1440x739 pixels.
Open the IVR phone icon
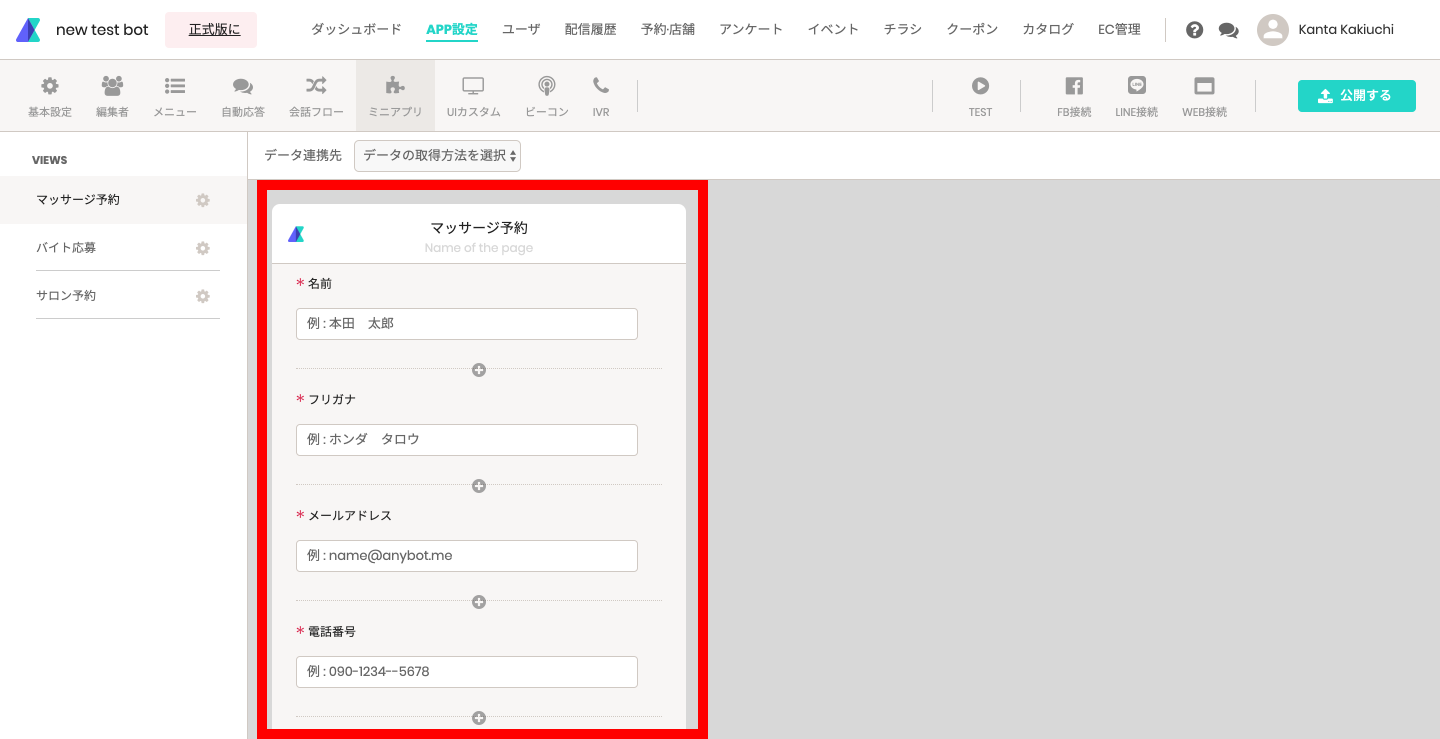click(601, 86)
